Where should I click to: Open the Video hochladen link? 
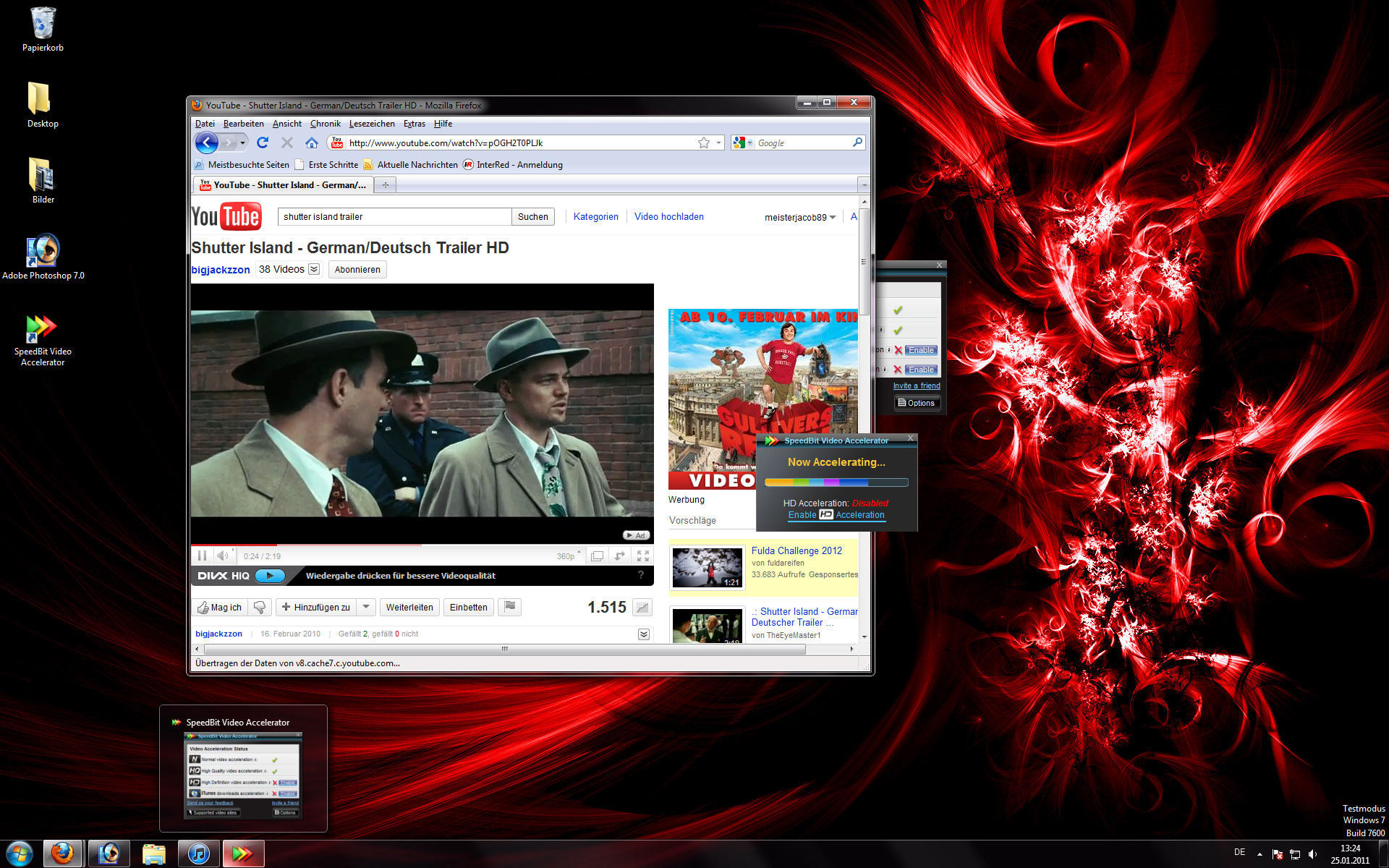668,216
